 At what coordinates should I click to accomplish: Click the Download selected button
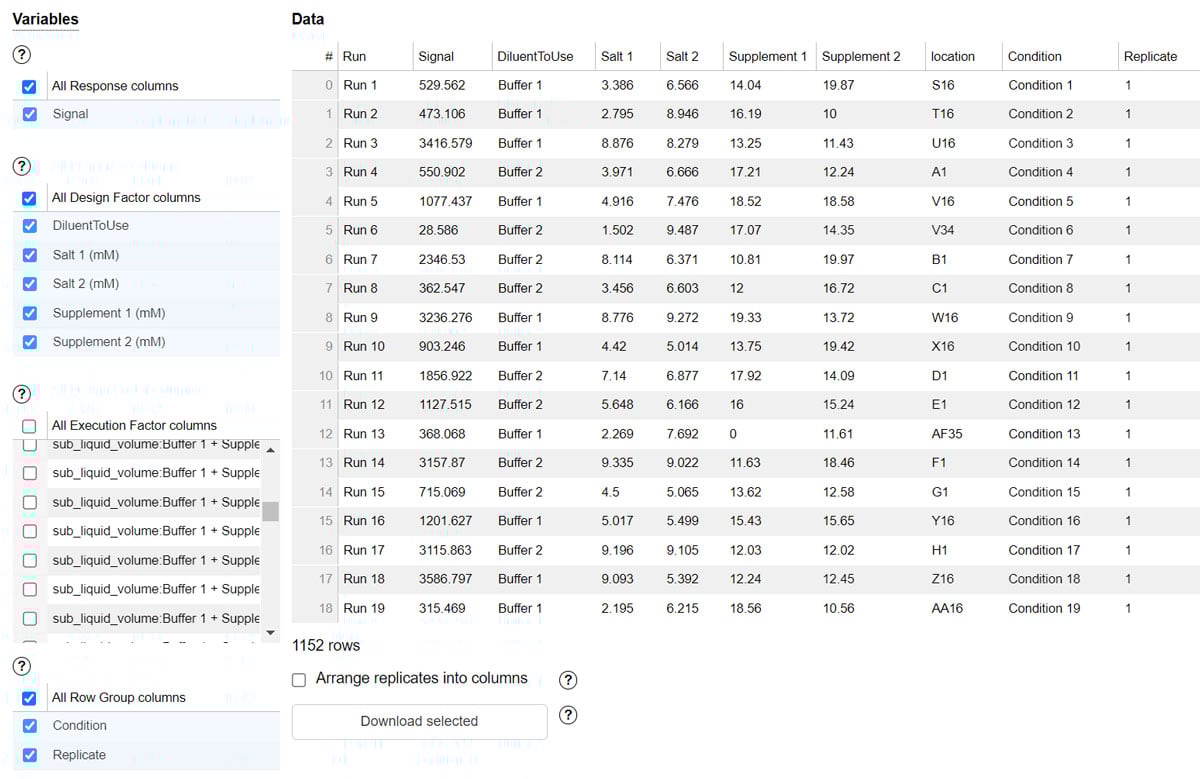418,721
